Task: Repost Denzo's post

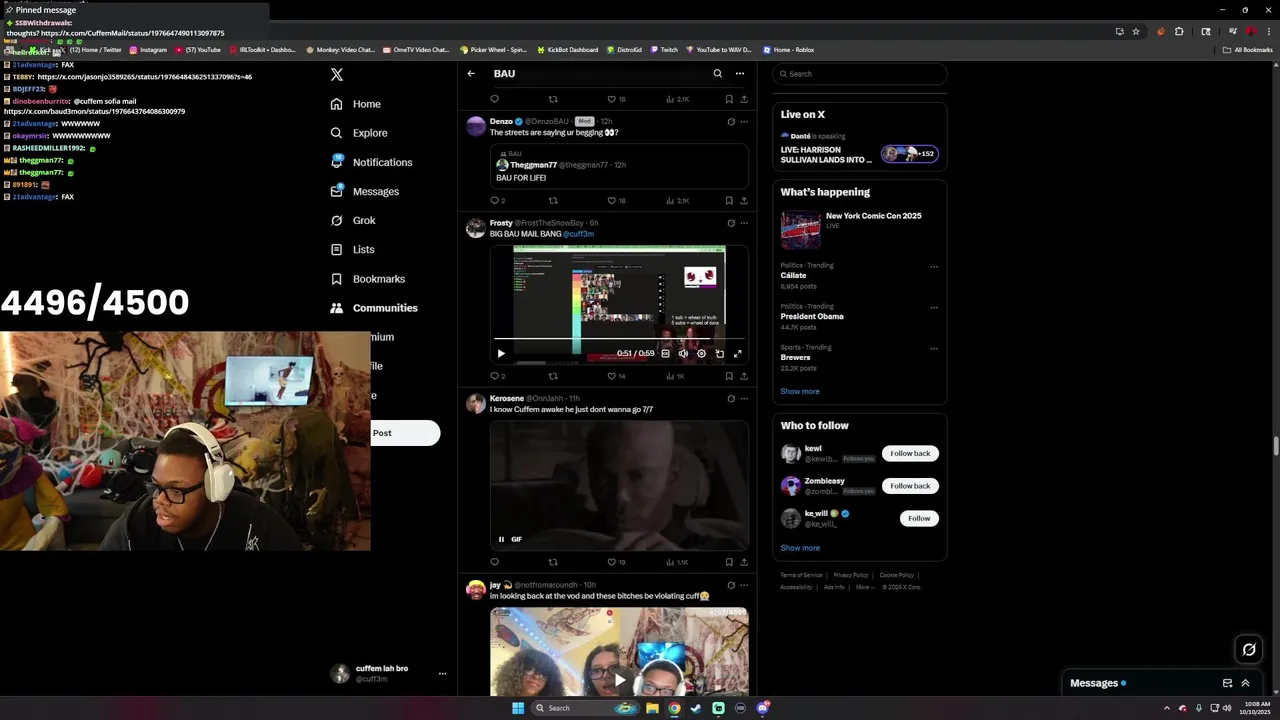Action: point(553,201)
